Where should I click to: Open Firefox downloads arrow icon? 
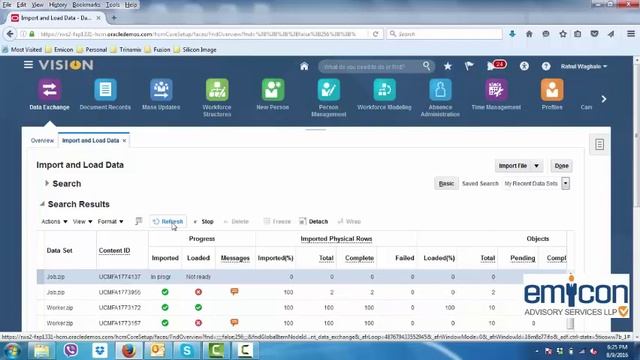(512, 34)
